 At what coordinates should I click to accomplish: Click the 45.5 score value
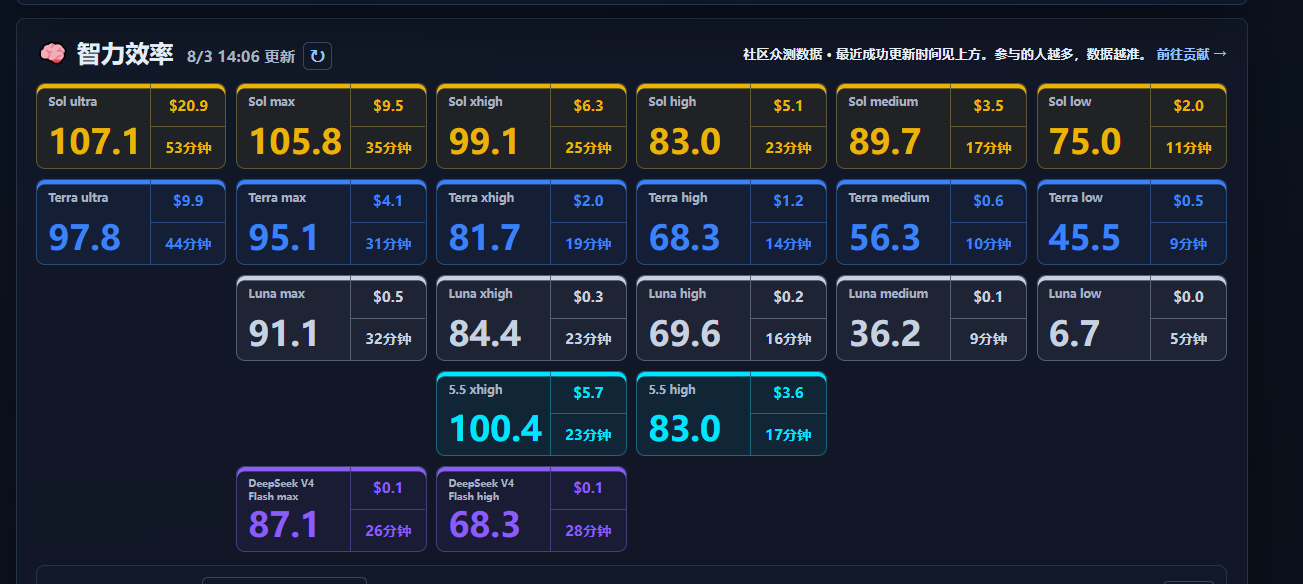pyautogui.click(x=1085, y=238)
